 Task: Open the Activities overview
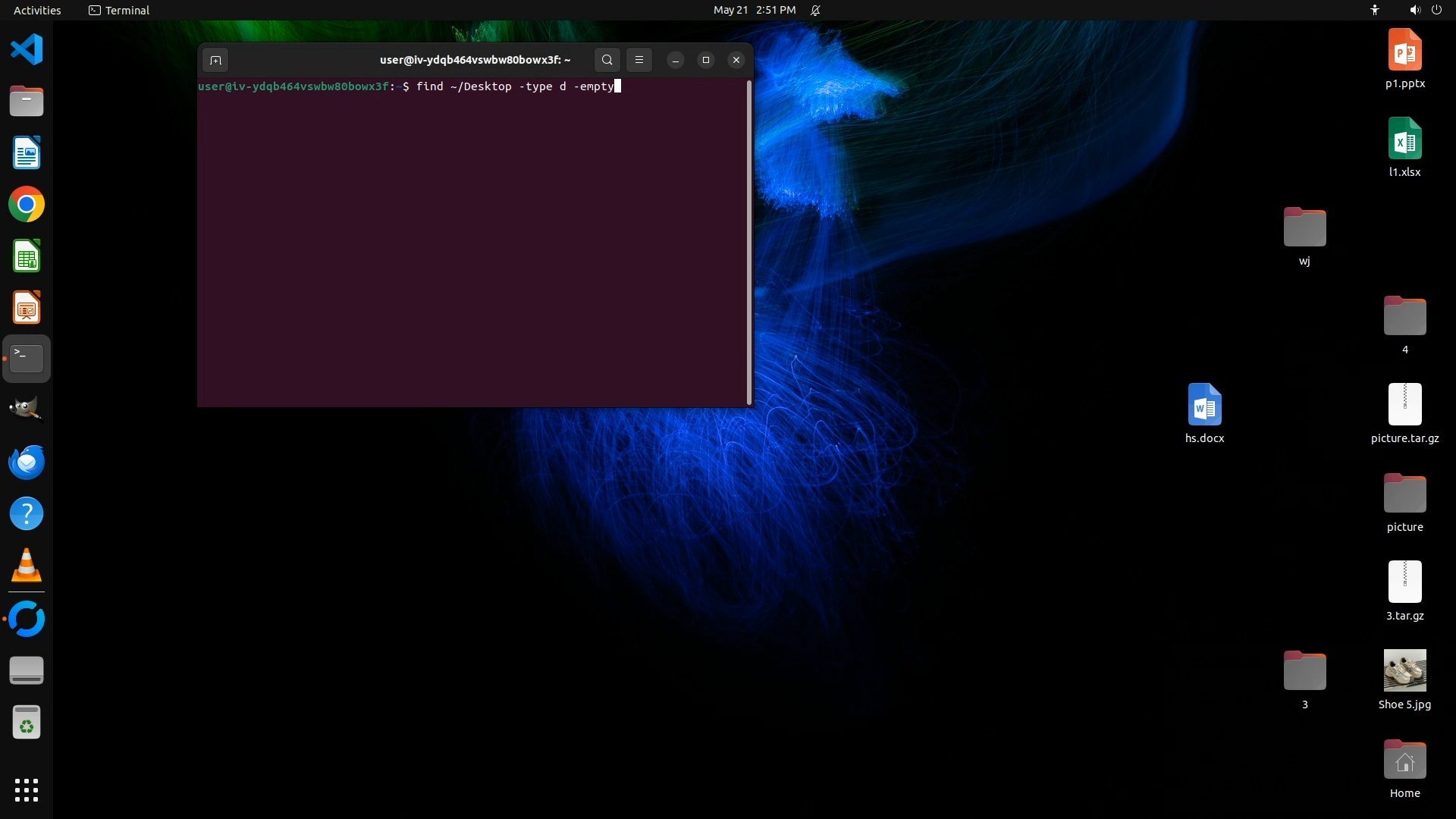tap(37, 10)
